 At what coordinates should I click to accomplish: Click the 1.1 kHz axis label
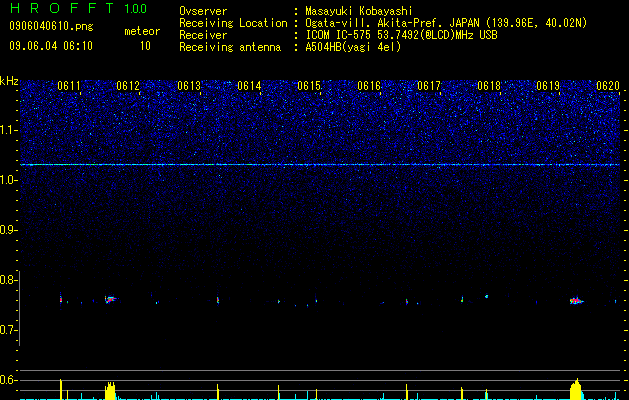[8, 130]
